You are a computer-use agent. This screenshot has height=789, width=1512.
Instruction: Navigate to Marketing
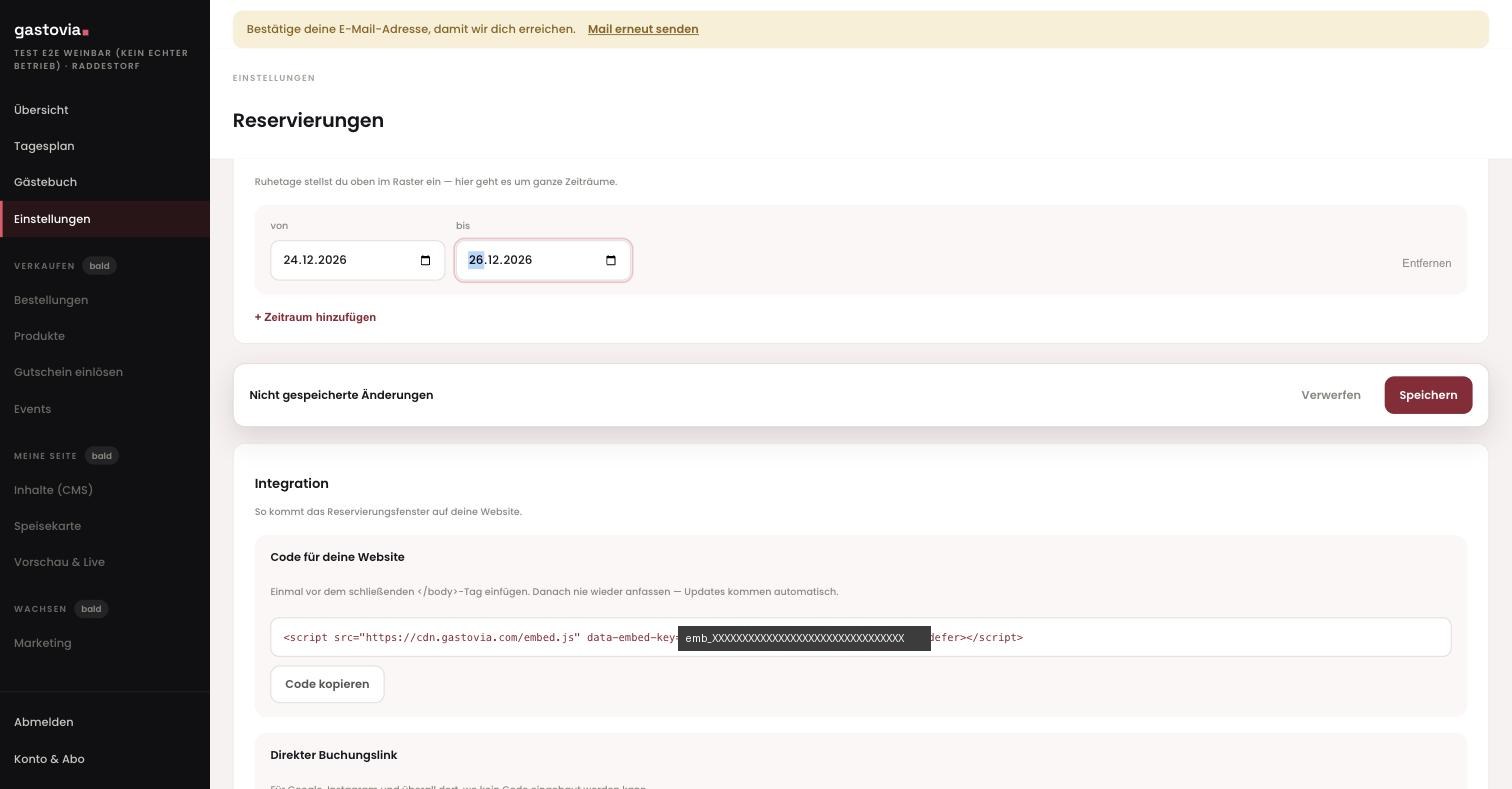tap(42, 643)
